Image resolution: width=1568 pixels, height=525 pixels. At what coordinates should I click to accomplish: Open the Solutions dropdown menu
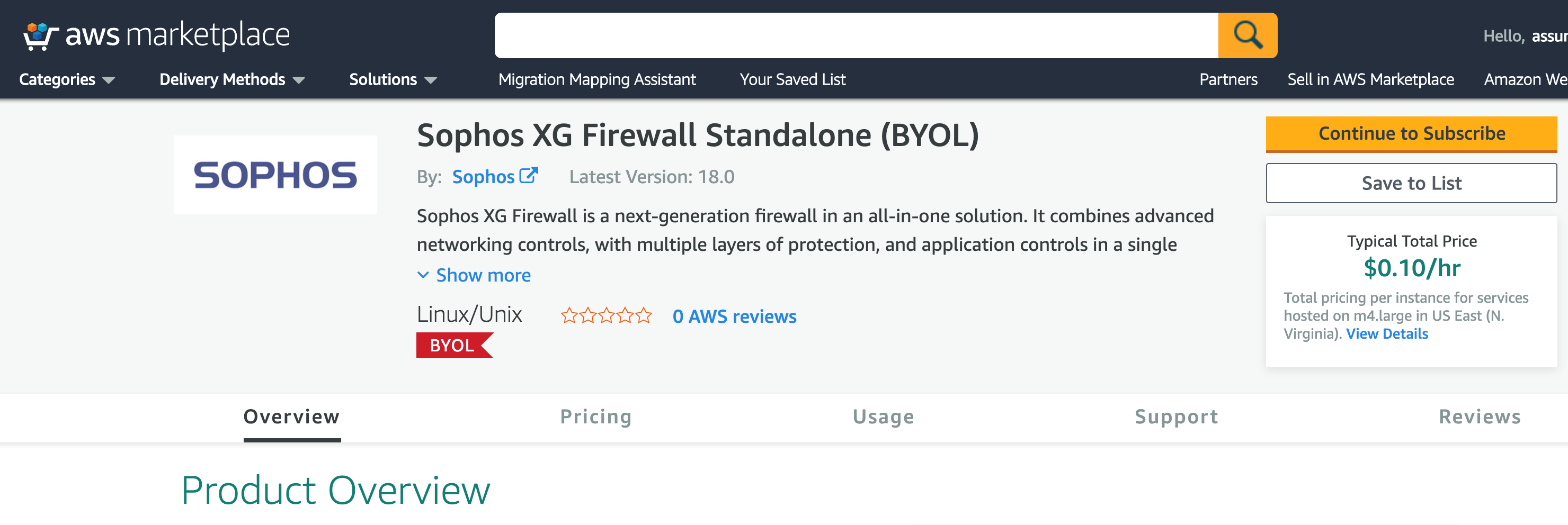coord(393,79)
